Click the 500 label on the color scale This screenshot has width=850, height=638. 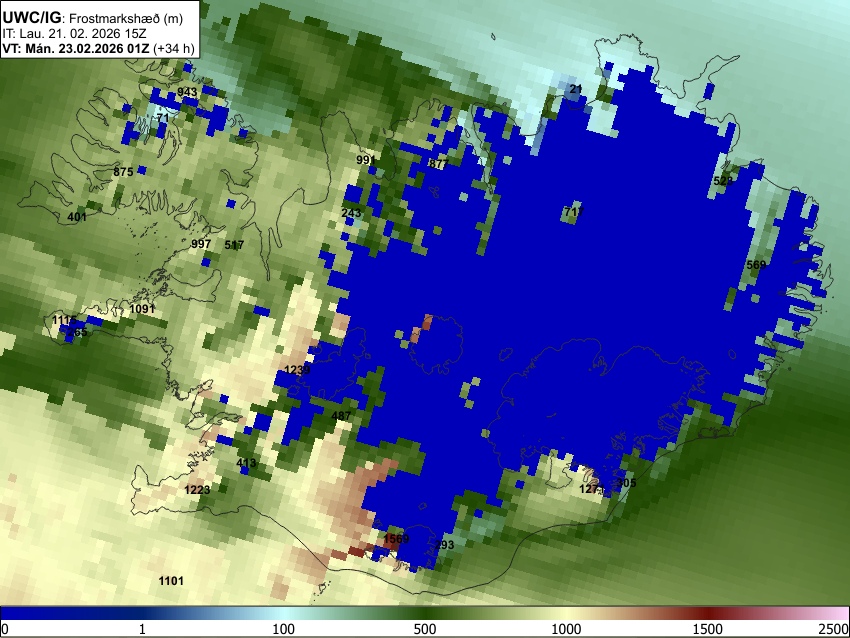[425, 629]
